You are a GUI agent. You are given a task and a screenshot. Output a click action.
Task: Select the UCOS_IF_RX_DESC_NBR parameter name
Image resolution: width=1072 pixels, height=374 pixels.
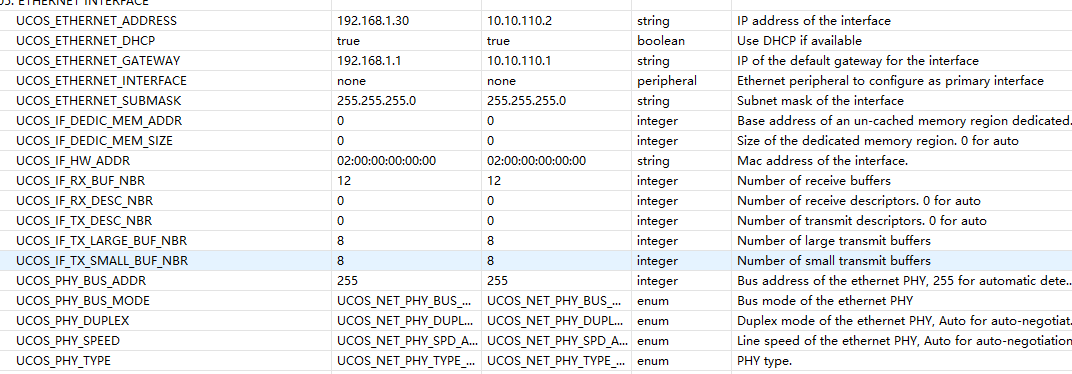pyautogui.click(x=85, y=201)
